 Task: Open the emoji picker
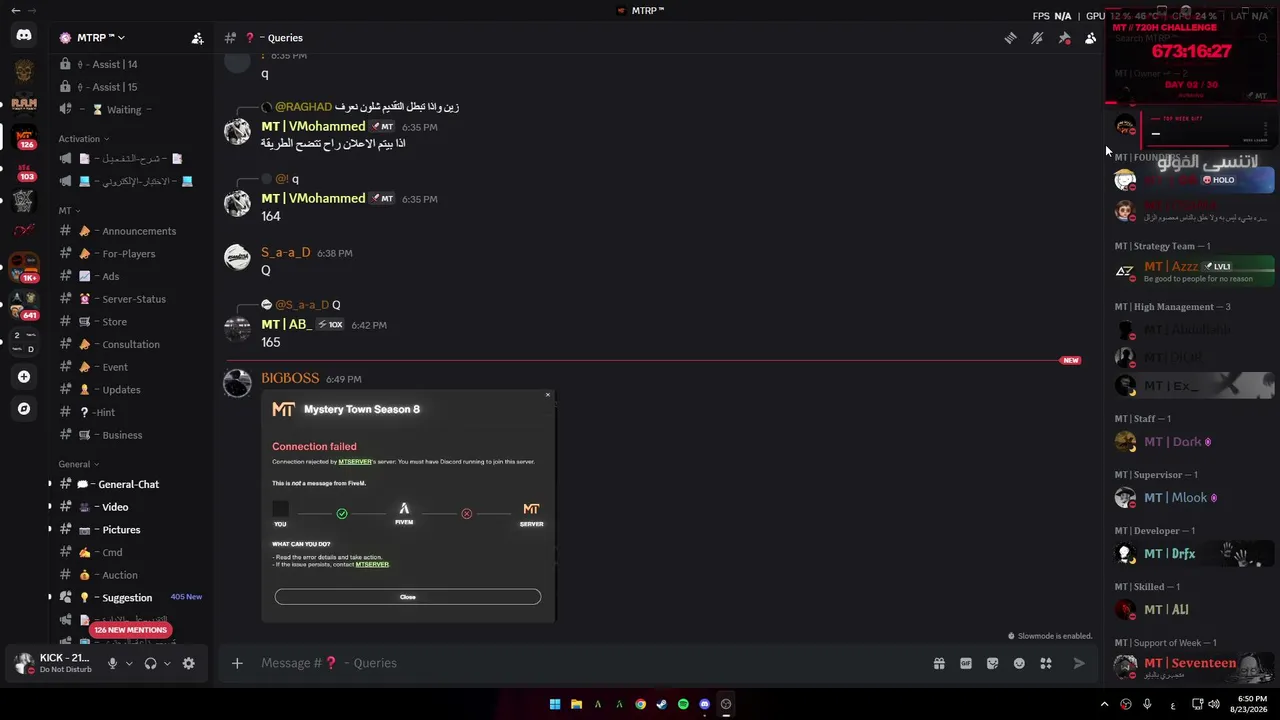click(x=1019, y=663)
